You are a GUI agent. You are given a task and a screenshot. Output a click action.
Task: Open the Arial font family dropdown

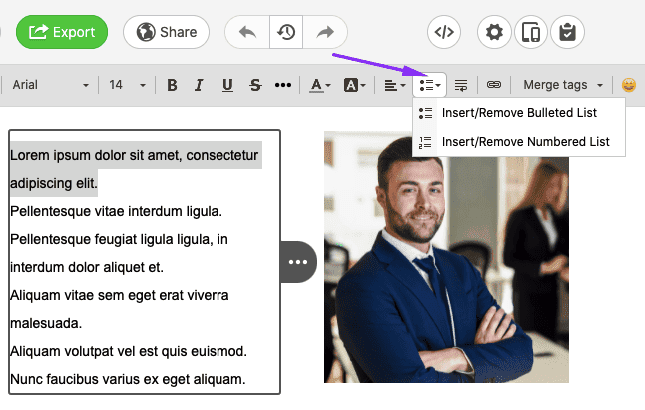tap(50, 85)
